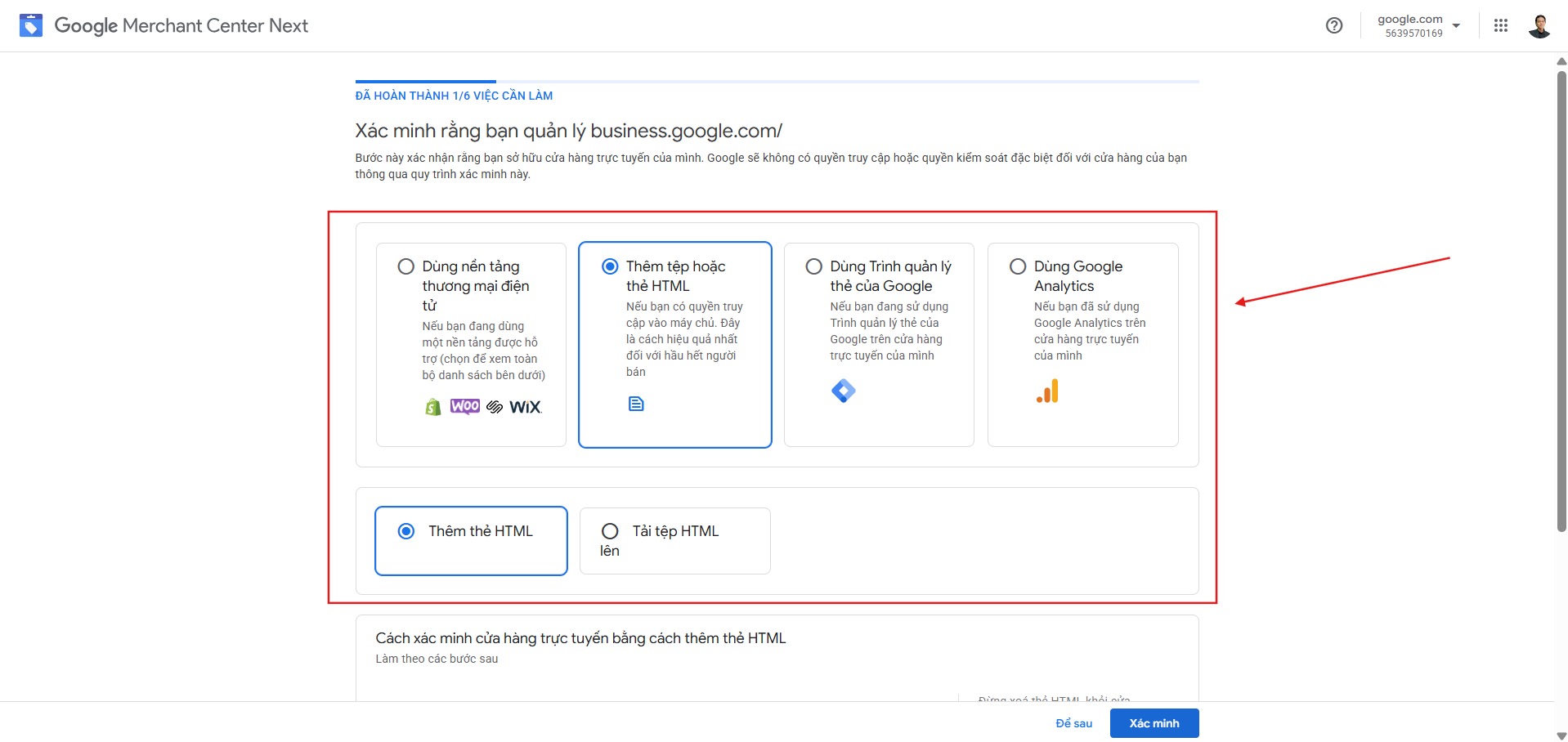Click the 'Làm theo các bước sau' text
This screenshot has width=1568, height=742.
(437, 659)
